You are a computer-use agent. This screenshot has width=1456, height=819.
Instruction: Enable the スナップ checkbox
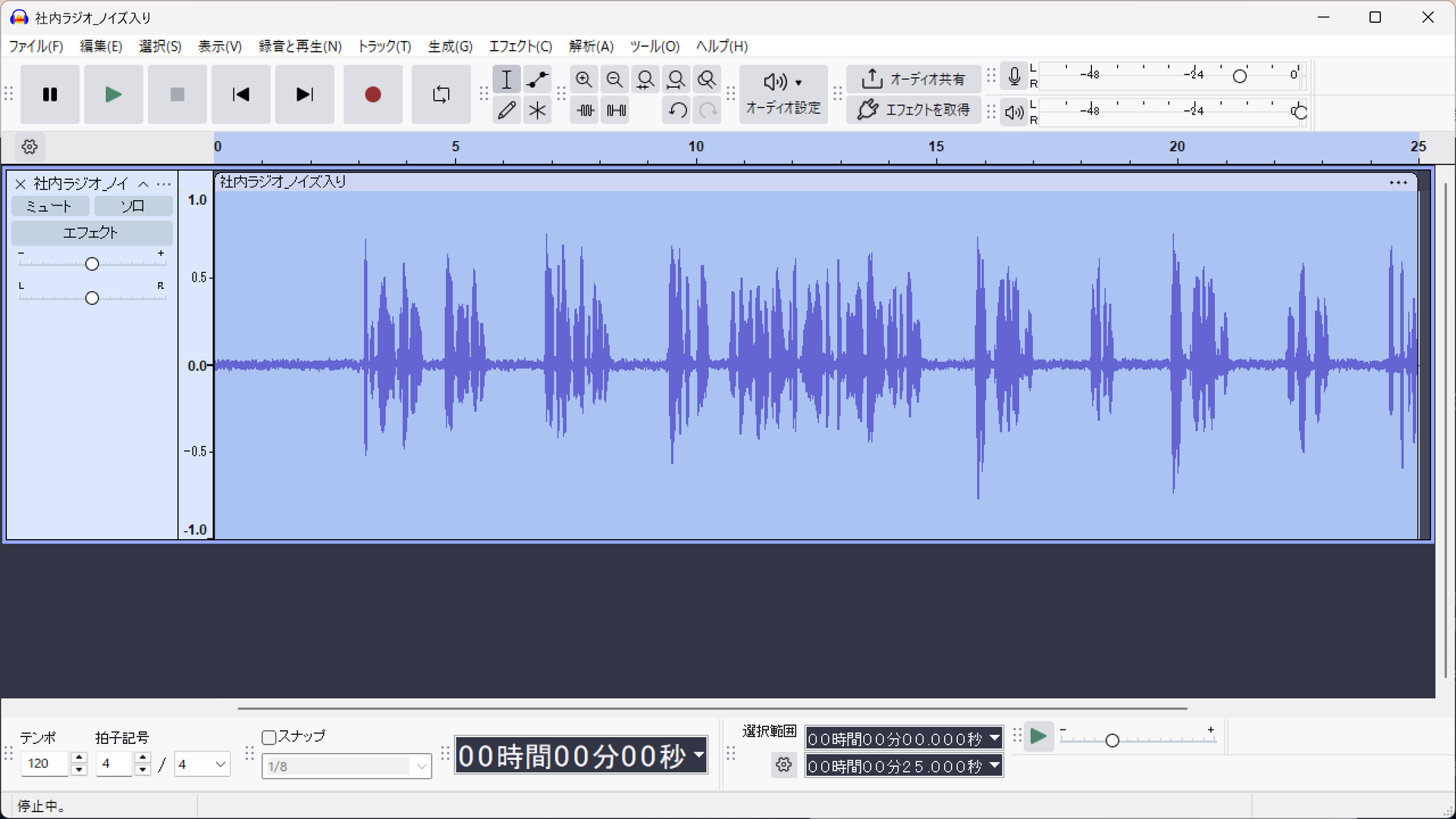click(268, 737)
